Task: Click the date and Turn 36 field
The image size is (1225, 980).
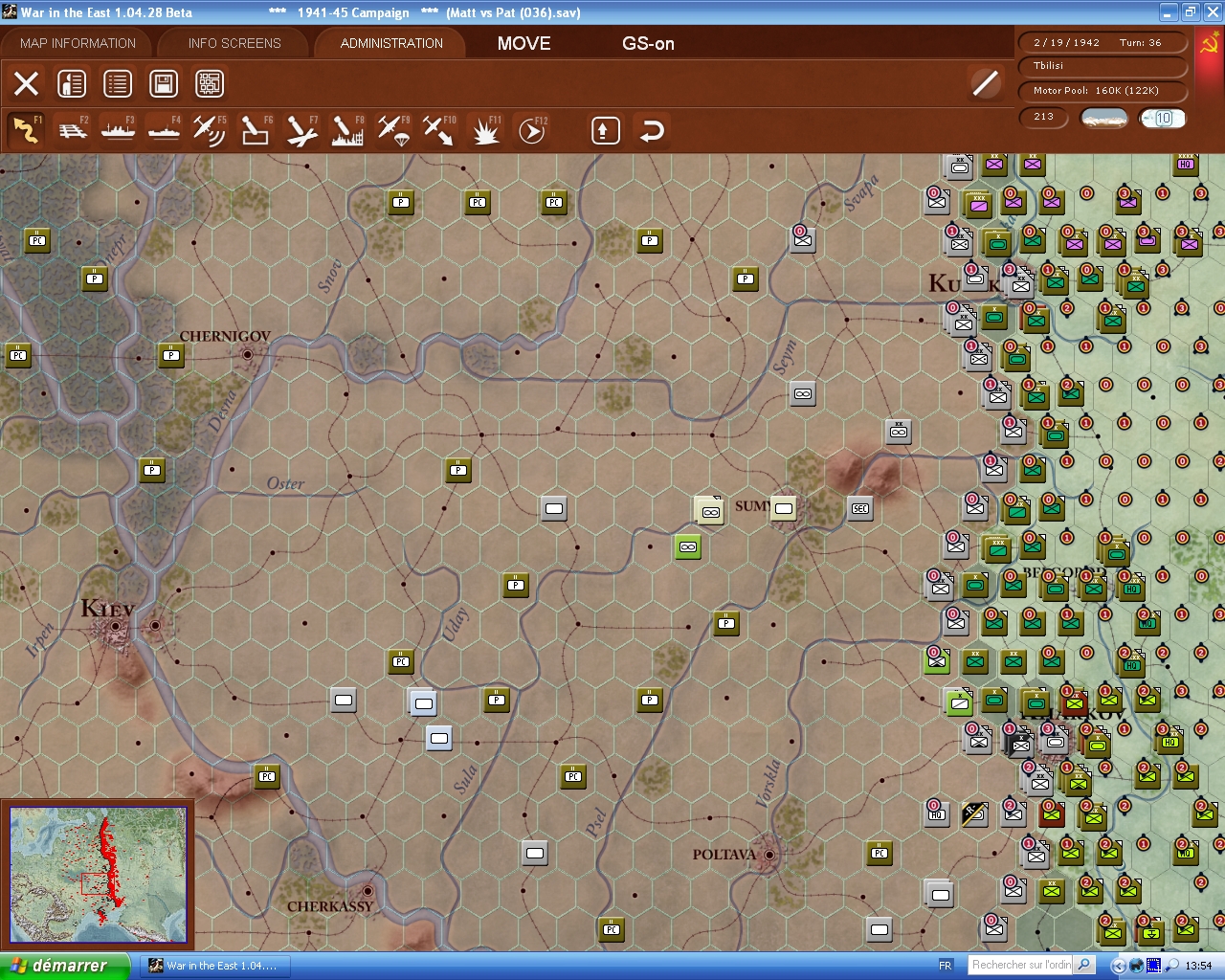Action: [1103, 42]
